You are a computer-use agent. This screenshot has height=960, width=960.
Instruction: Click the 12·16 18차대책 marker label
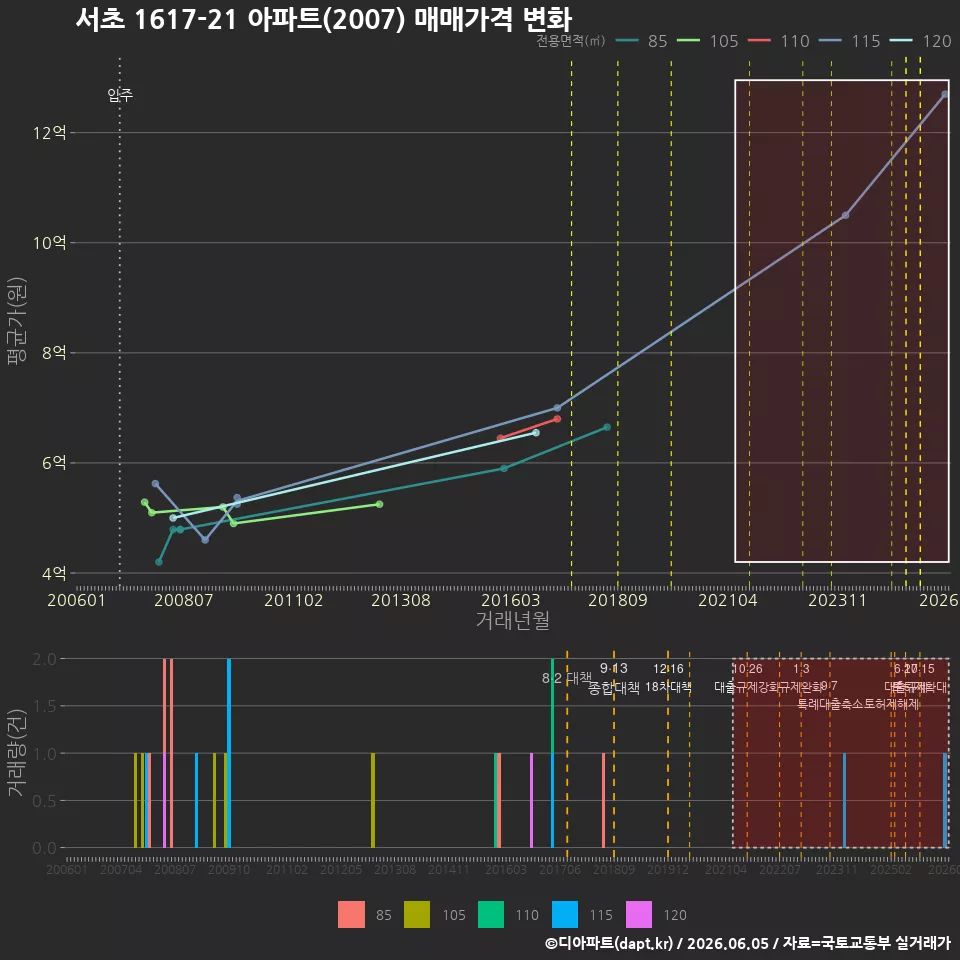point(668,678)
